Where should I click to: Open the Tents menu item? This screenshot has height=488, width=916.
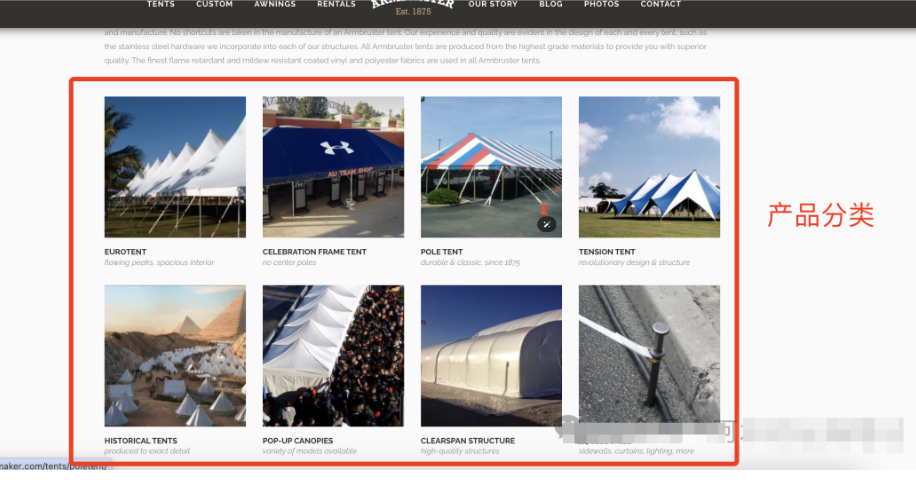click(x=161, y=4)
